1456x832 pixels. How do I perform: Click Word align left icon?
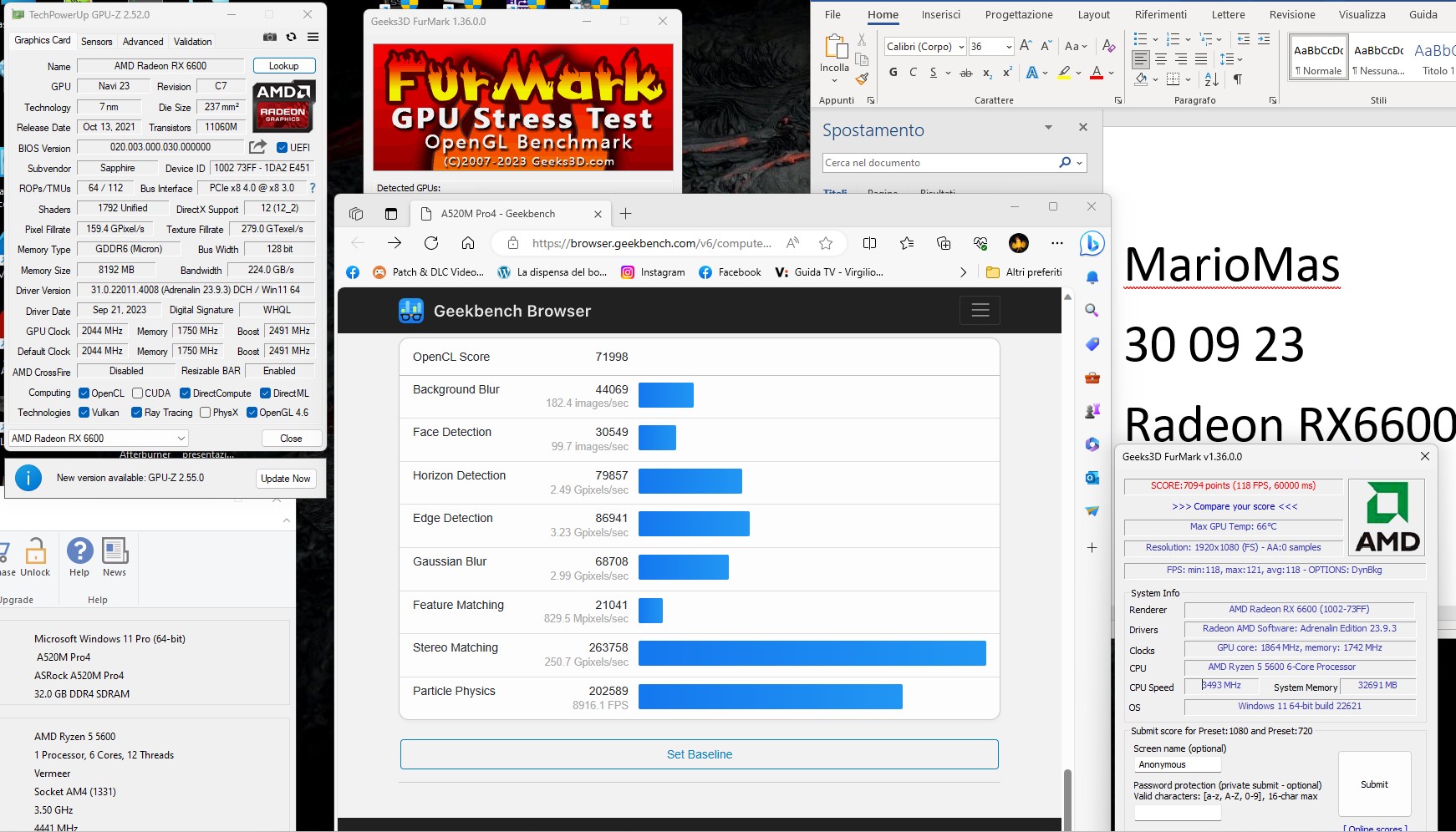coord(1141,59)
